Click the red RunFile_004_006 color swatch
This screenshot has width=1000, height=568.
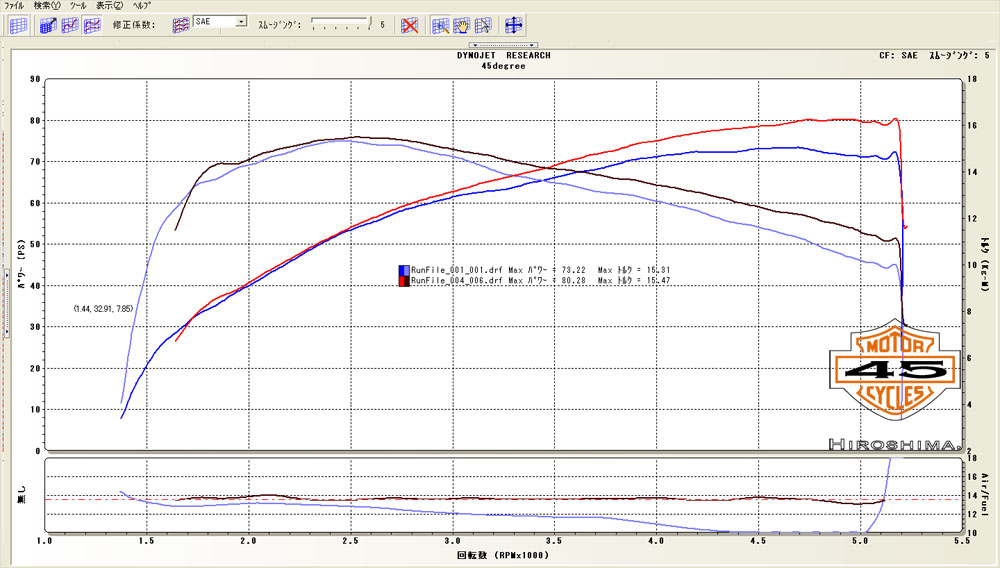point(404,281)
